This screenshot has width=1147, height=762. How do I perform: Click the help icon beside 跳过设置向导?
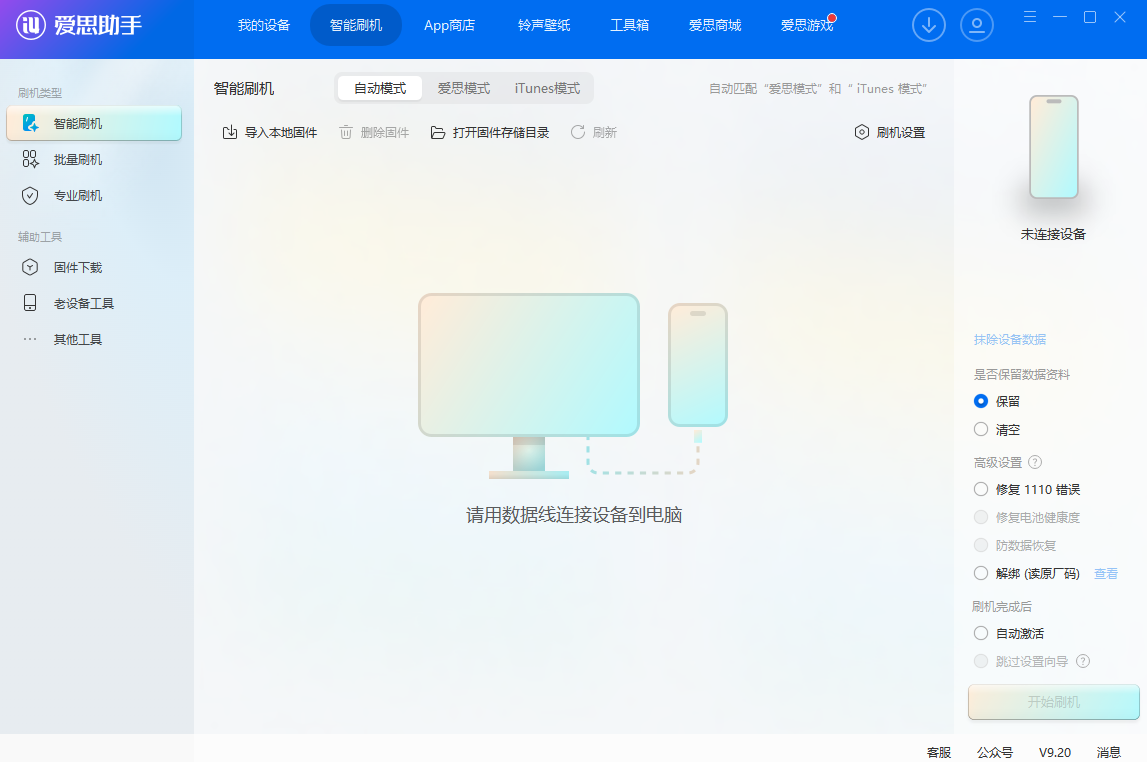[1083, 661]
